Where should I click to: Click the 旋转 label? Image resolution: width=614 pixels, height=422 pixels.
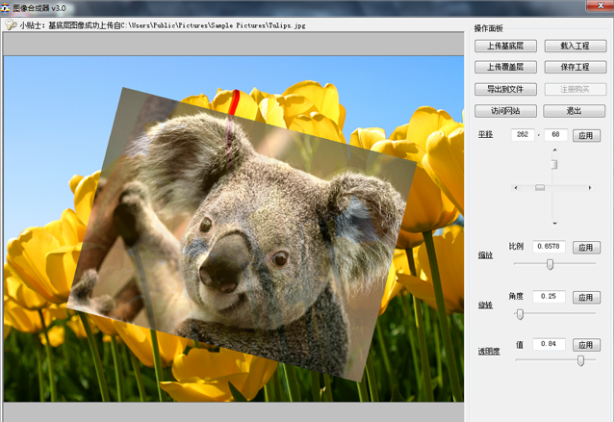(x=485, y=305)
